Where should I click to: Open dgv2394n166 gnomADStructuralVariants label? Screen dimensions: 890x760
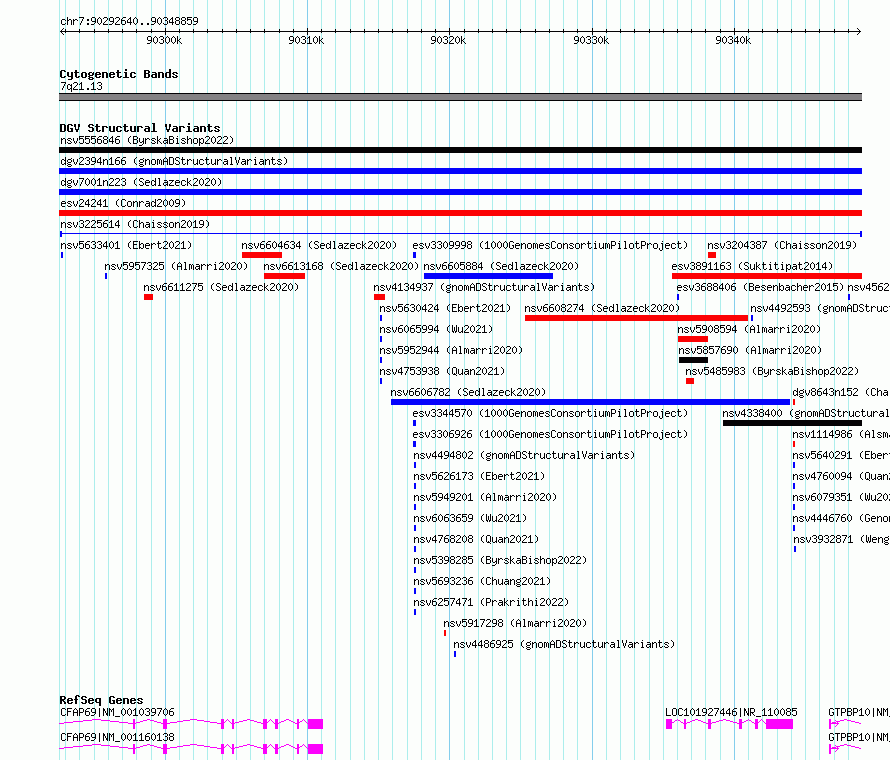(x=174, y=161)
